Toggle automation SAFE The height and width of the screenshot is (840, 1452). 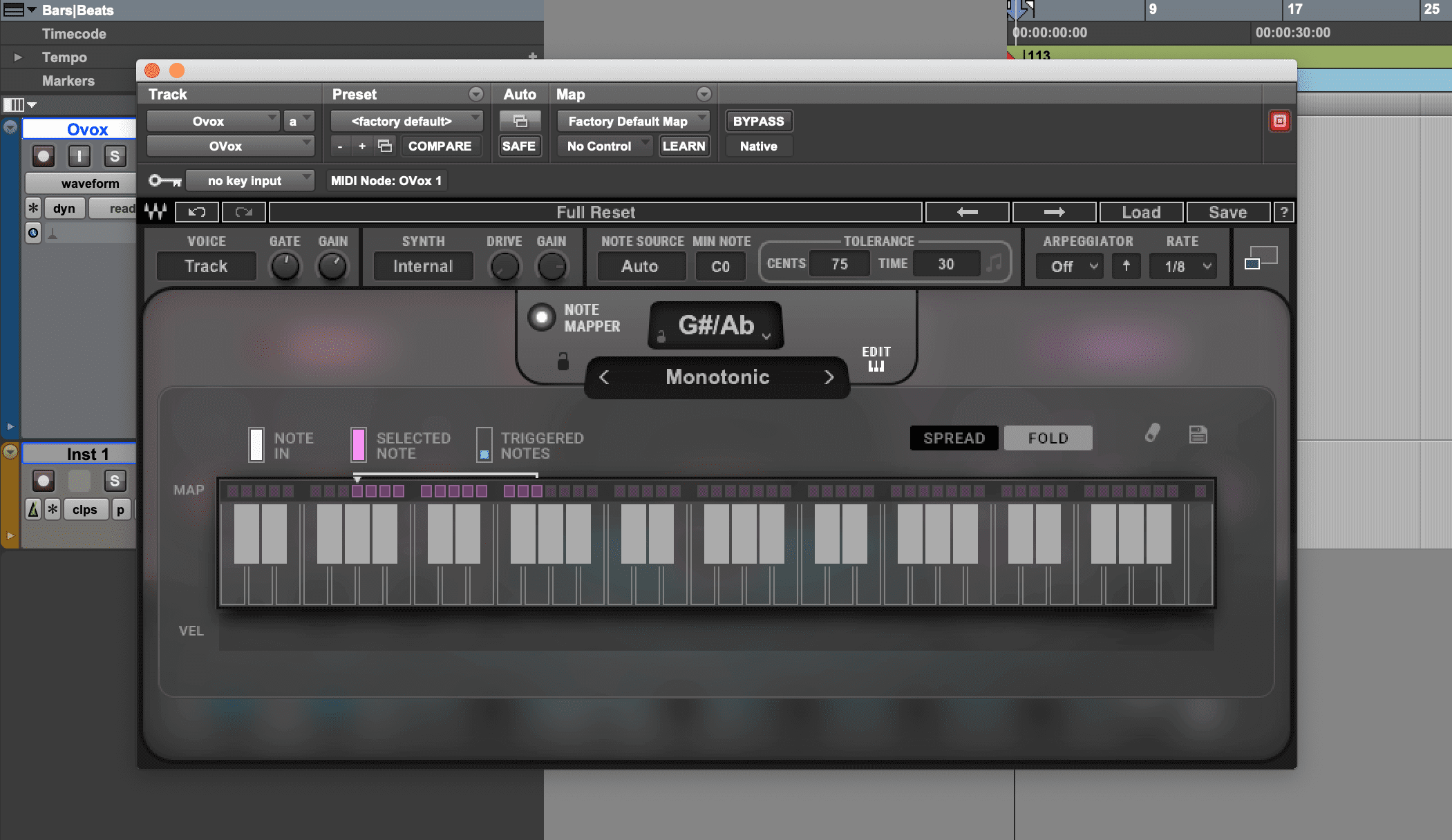click(x=519, y=146)
